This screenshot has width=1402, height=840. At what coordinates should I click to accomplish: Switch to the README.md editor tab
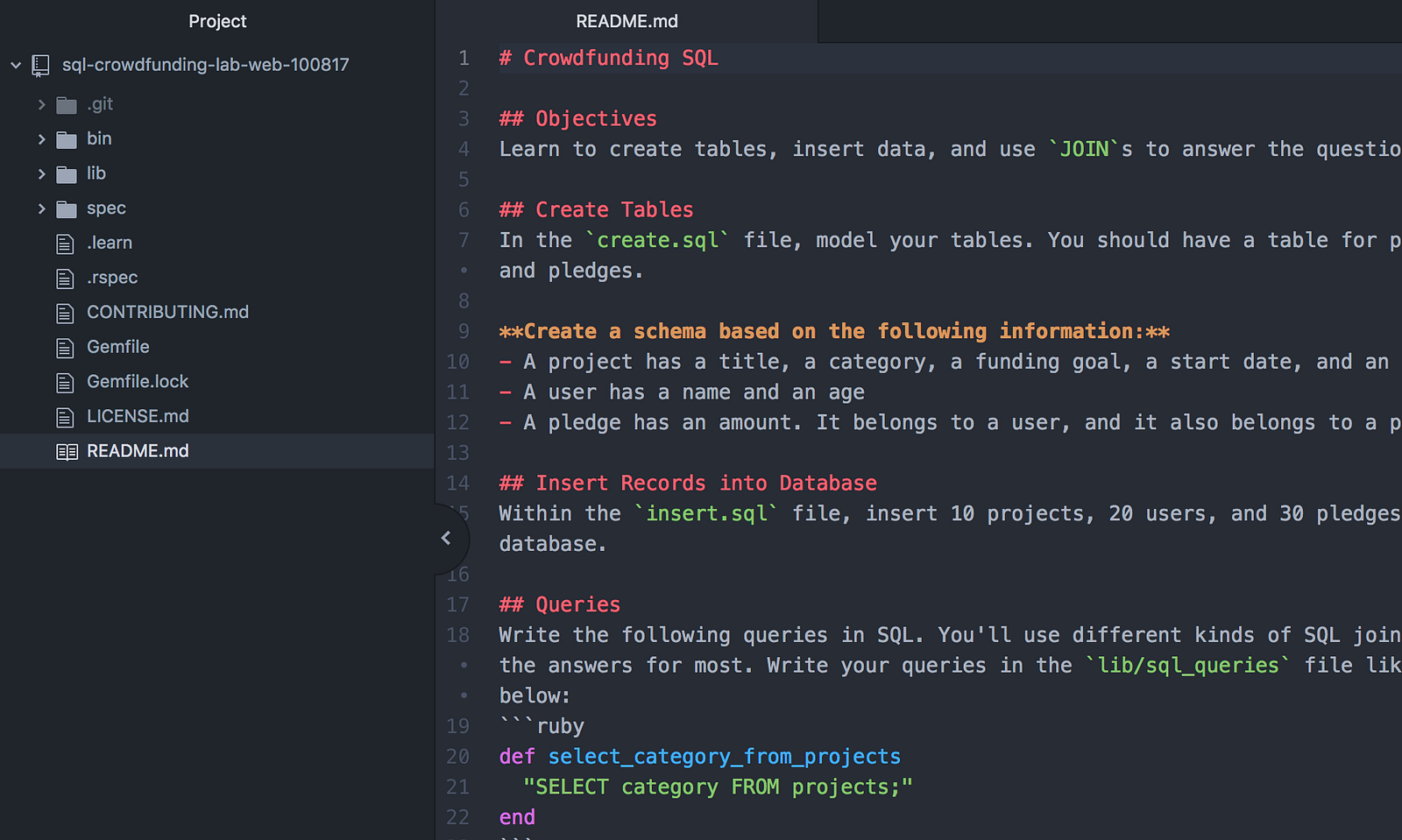pos(627,21)
